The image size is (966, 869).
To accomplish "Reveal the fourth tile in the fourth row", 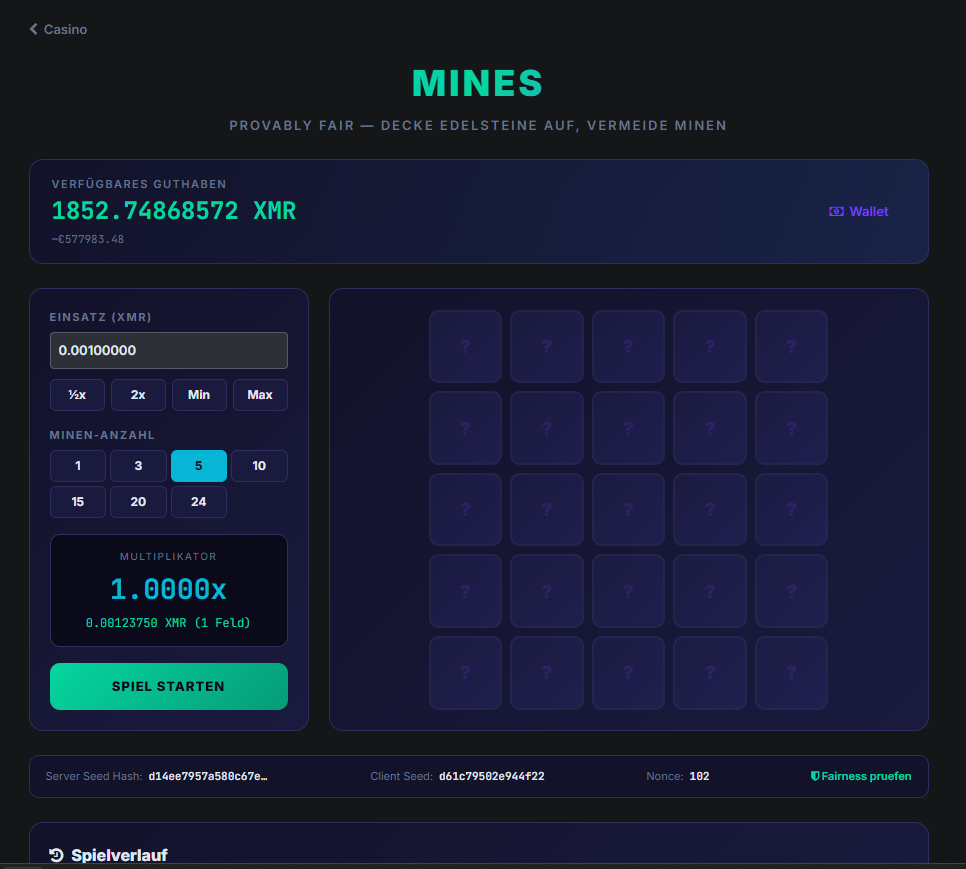I will pos(710,591).
